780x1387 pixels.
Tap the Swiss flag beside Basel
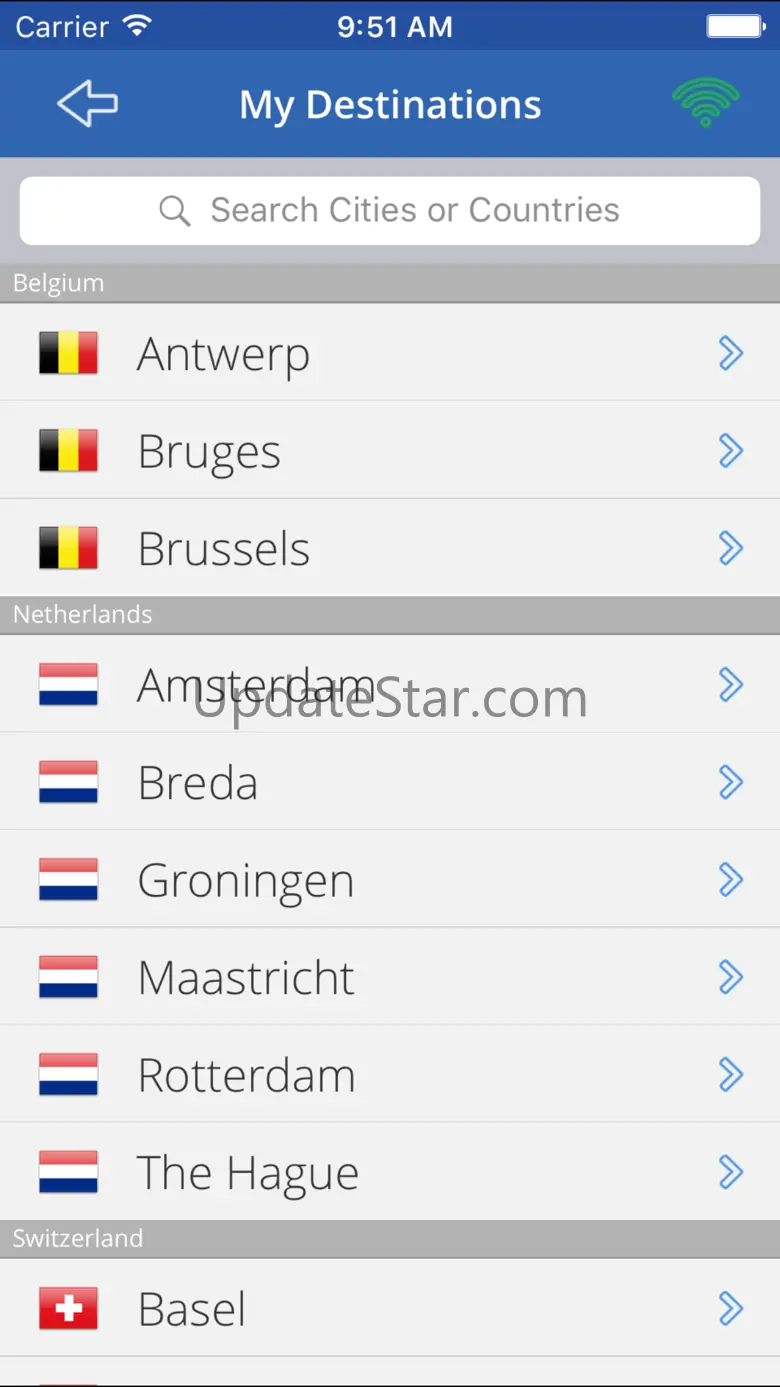(68, 1308)
